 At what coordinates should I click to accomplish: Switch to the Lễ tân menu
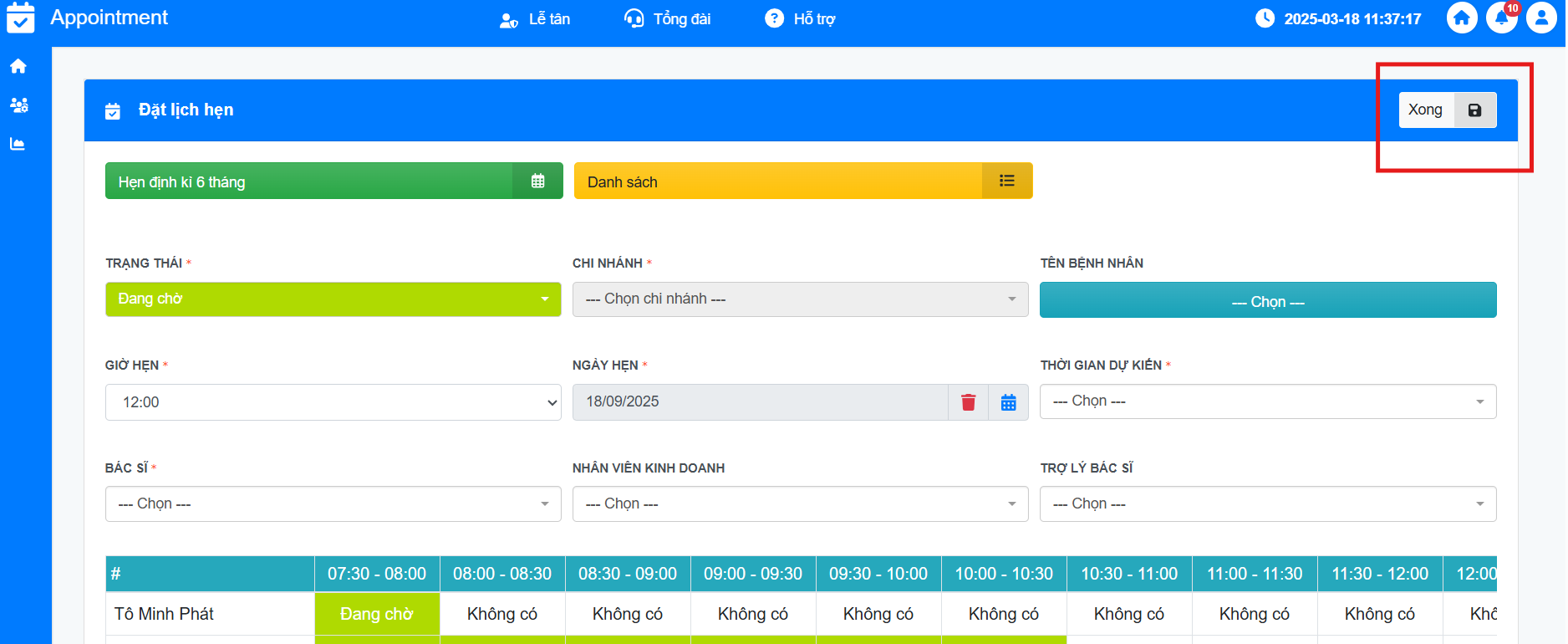click(x=535, y=19)
